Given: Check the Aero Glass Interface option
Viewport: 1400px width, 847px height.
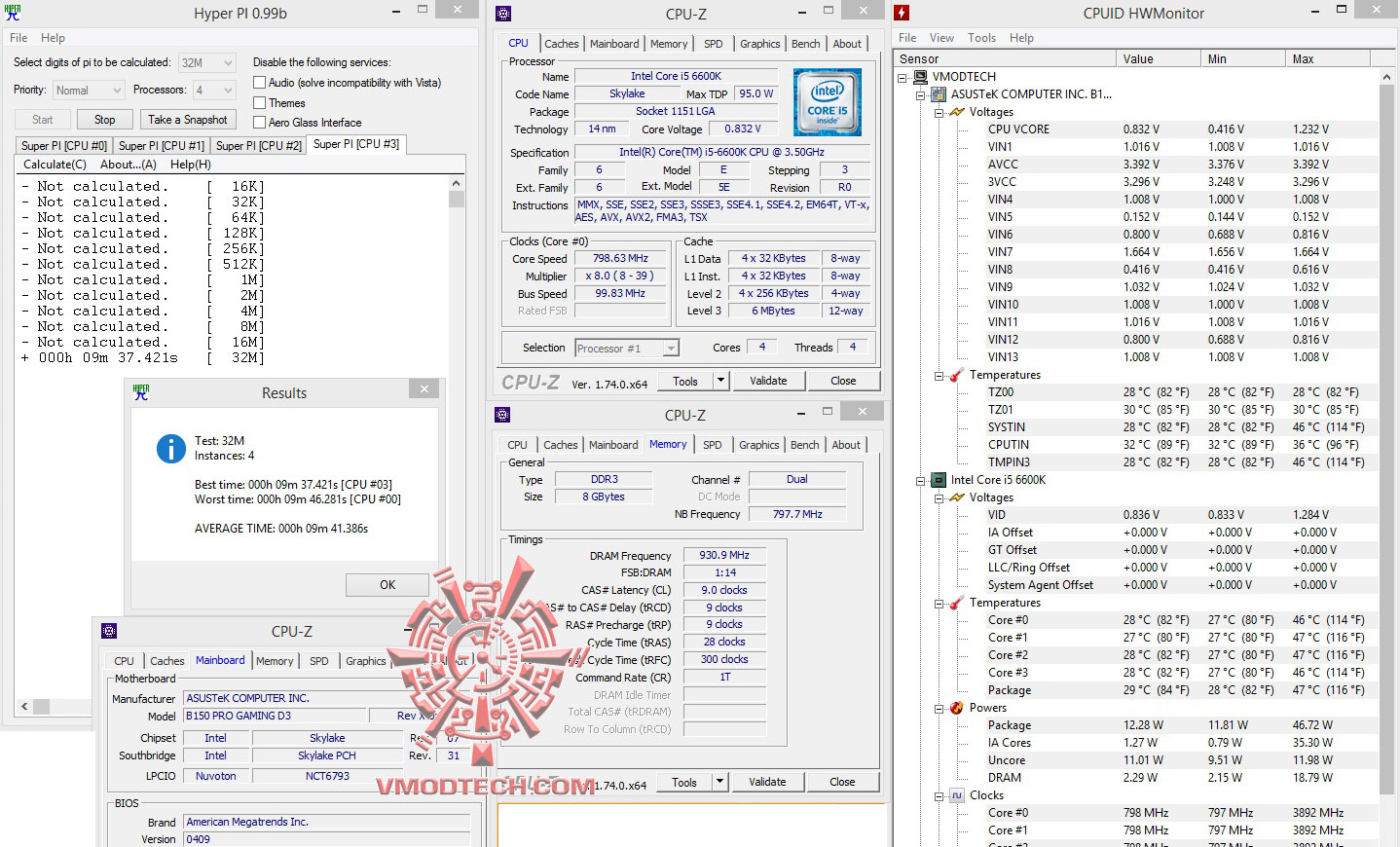Looking at the screenshot, I should click(x=260, y=122).
